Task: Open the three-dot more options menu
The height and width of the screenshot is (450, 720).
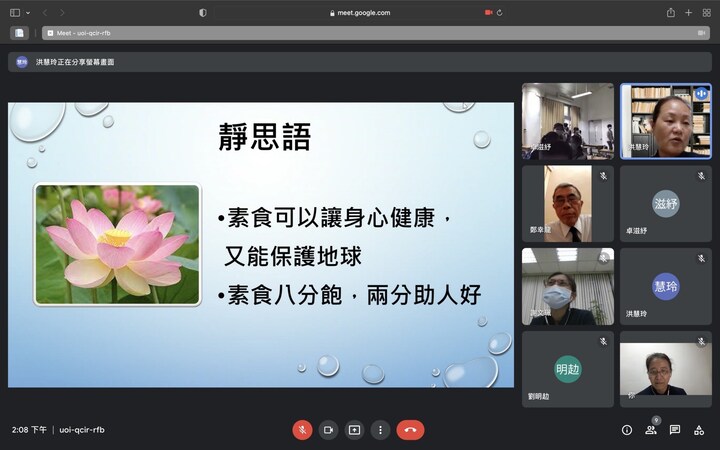Action: click(380, 430)
